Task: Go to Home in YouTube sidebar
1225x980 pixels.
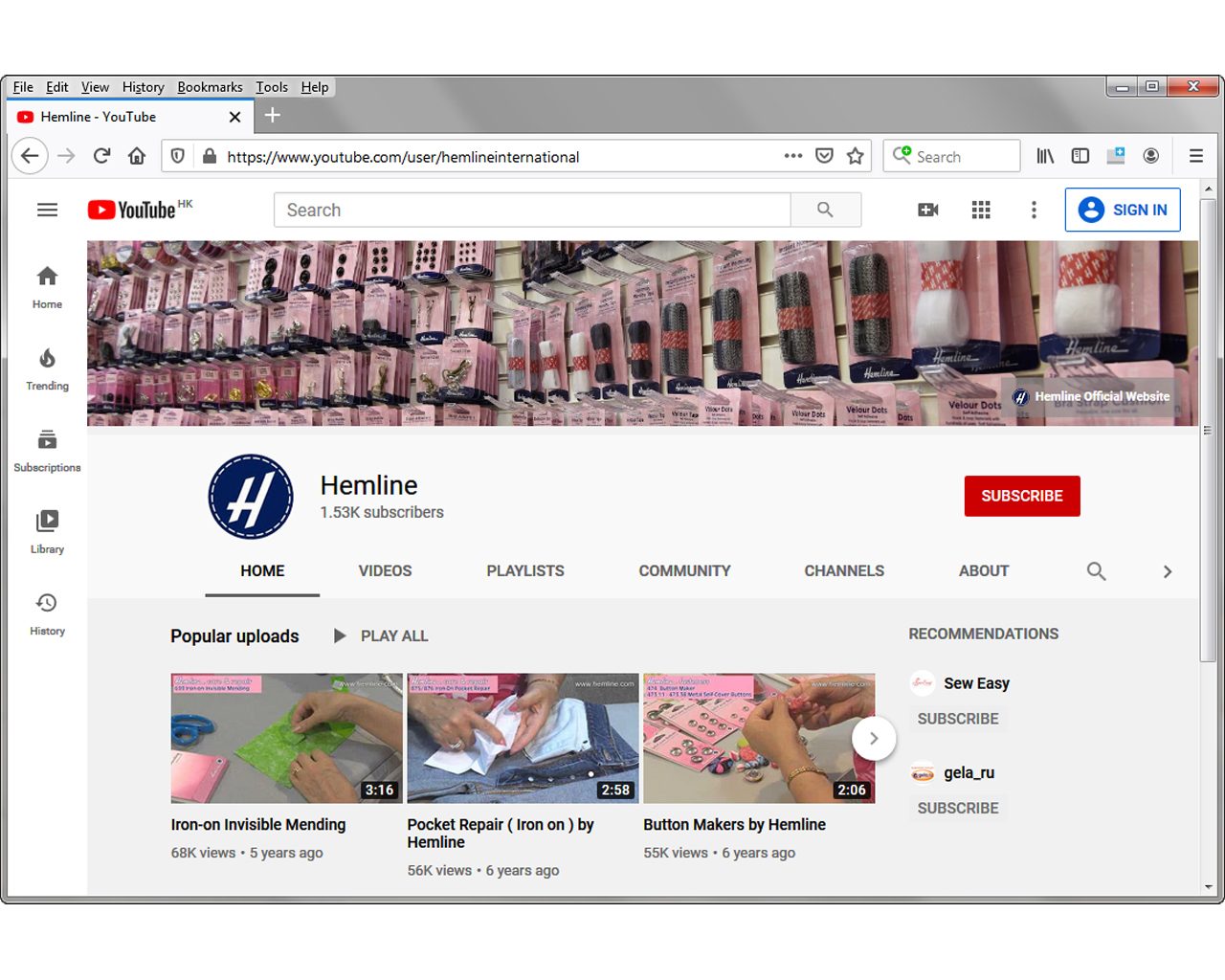Action: (47, 288)
